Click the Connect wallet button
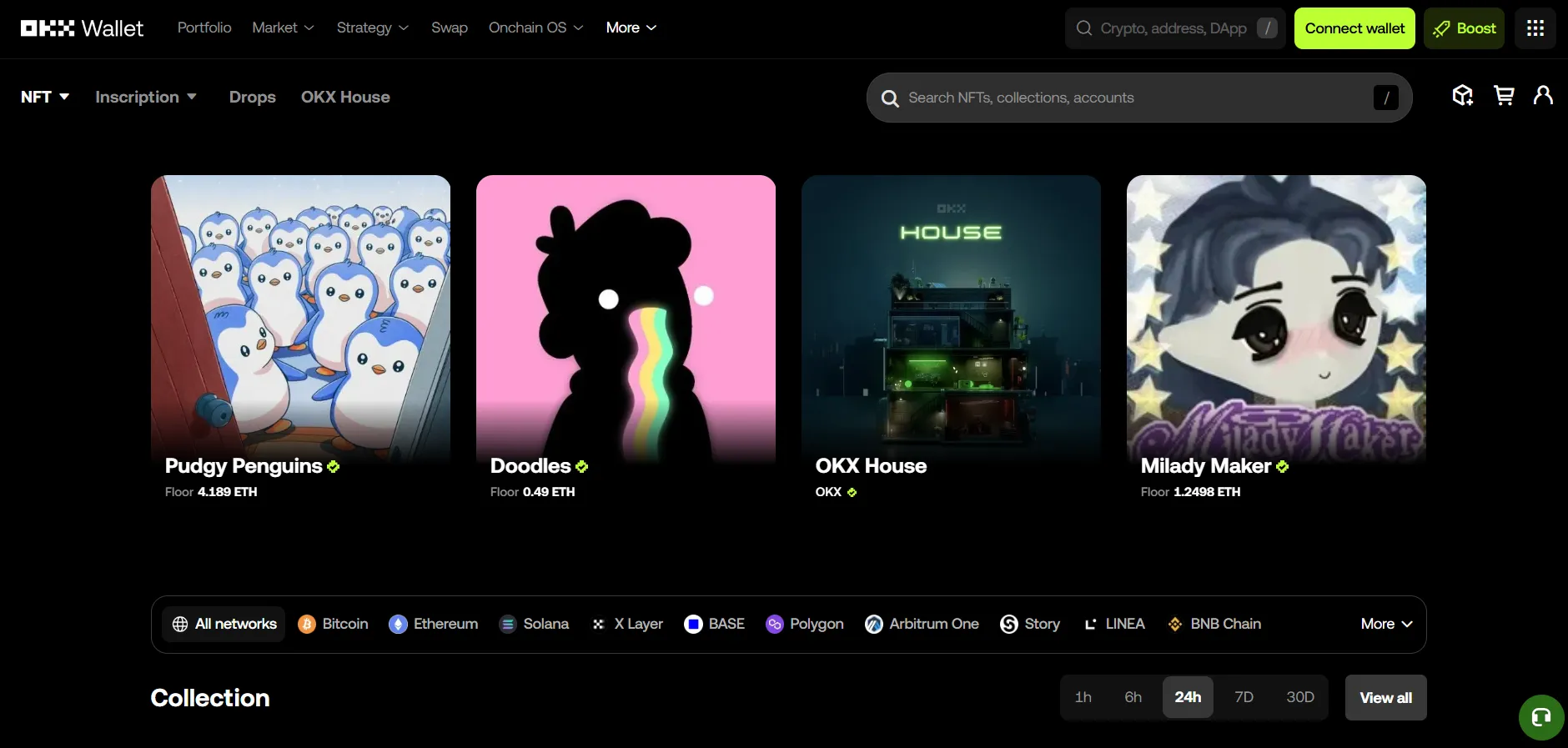Screen dimensions: 1568x748 (1354, 28)
